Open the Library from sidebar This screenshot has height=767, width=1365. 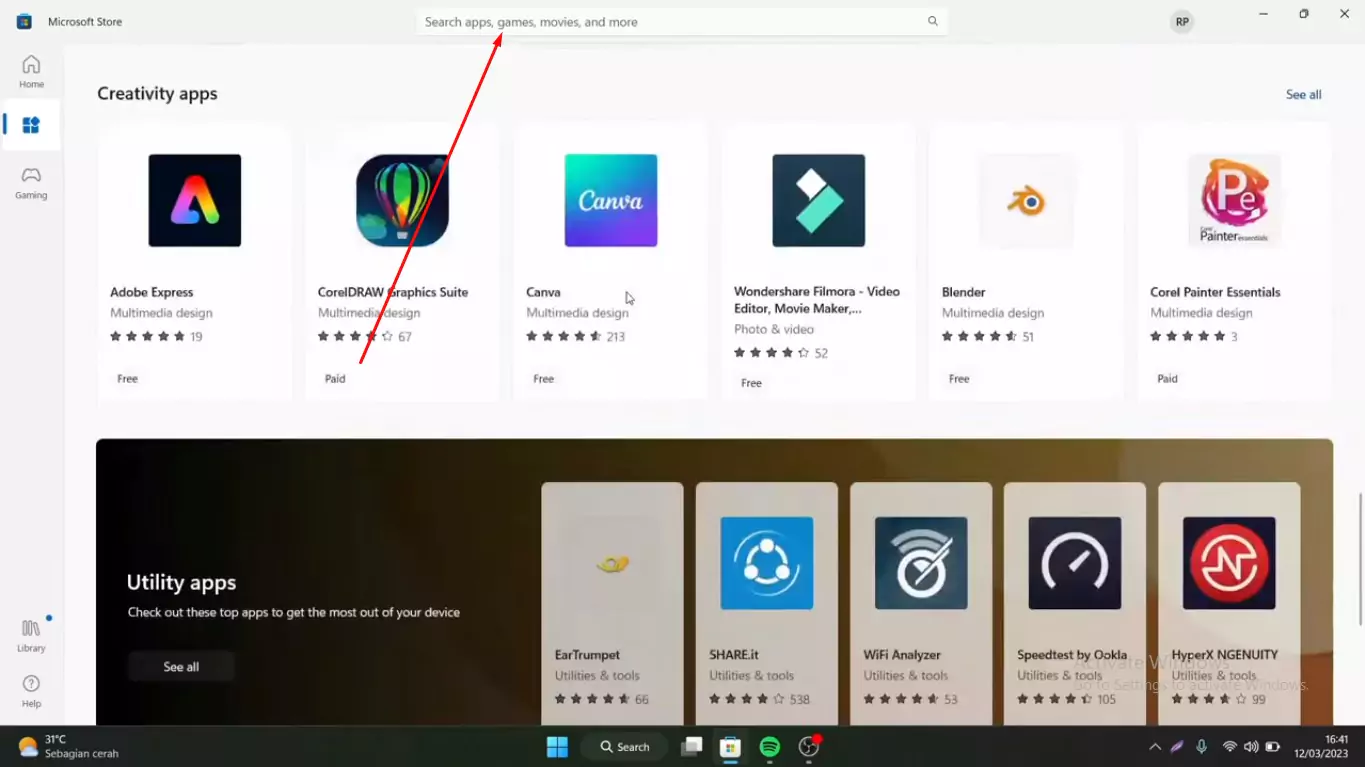pos(31,635)
